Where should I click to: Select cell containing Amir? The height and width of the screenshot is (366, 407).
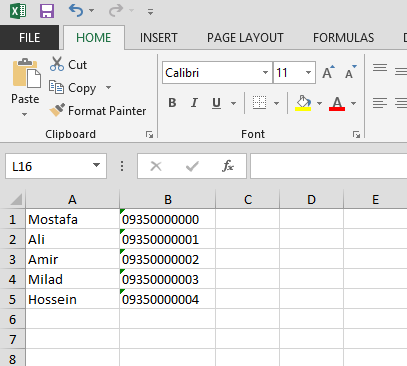(72, 259)
